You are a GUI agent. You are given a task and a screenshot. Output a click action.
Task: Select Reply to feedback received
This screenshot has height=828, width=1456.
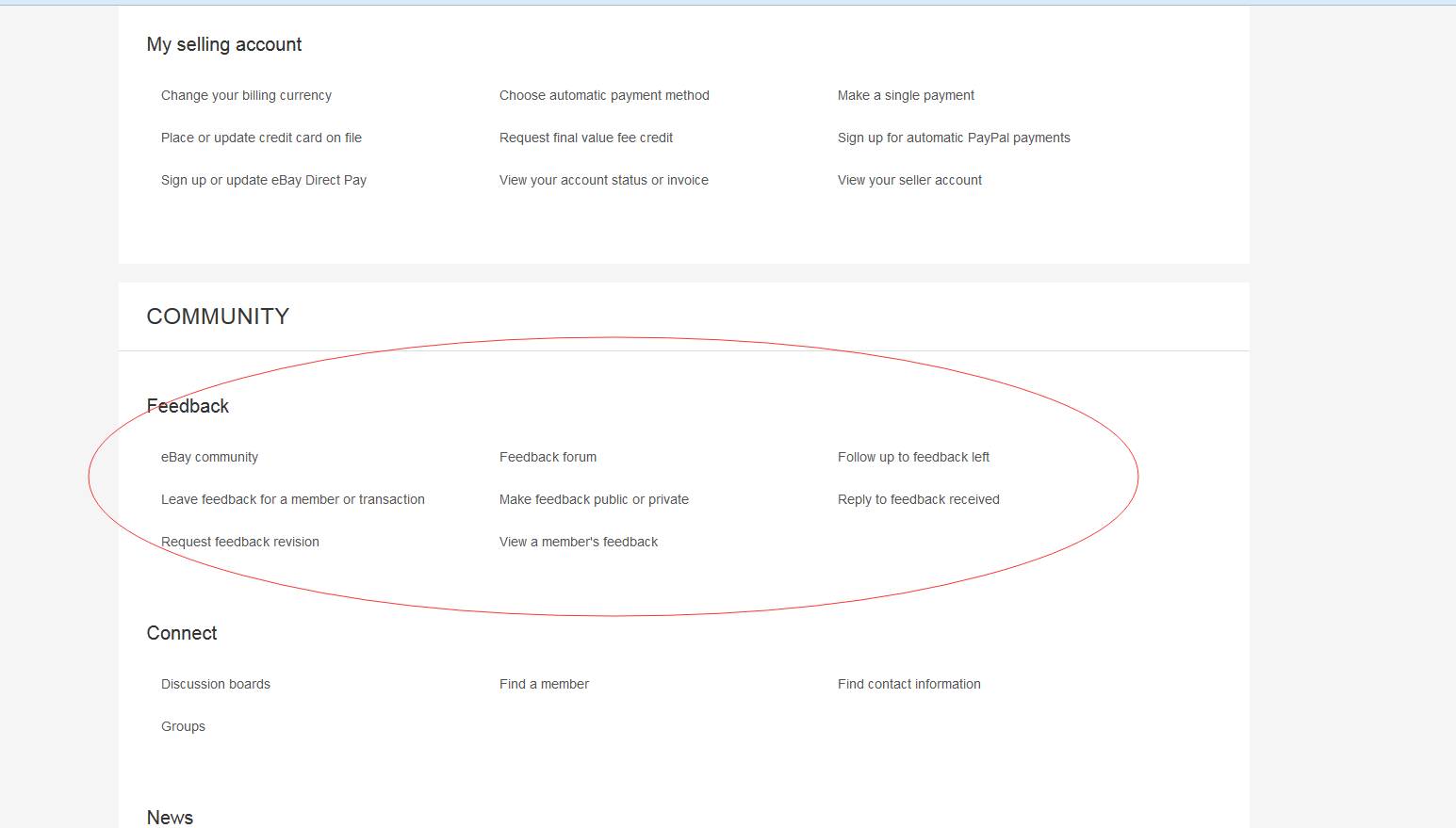click(919, 499)
